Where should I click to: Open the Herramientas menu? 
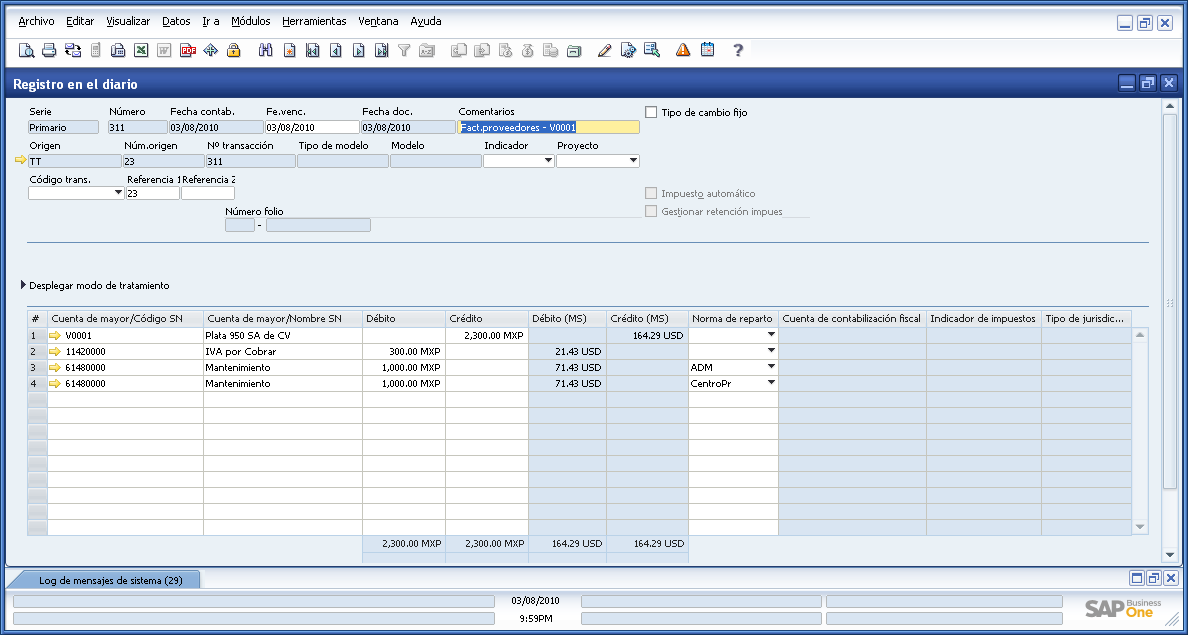[x=313, y=21]
